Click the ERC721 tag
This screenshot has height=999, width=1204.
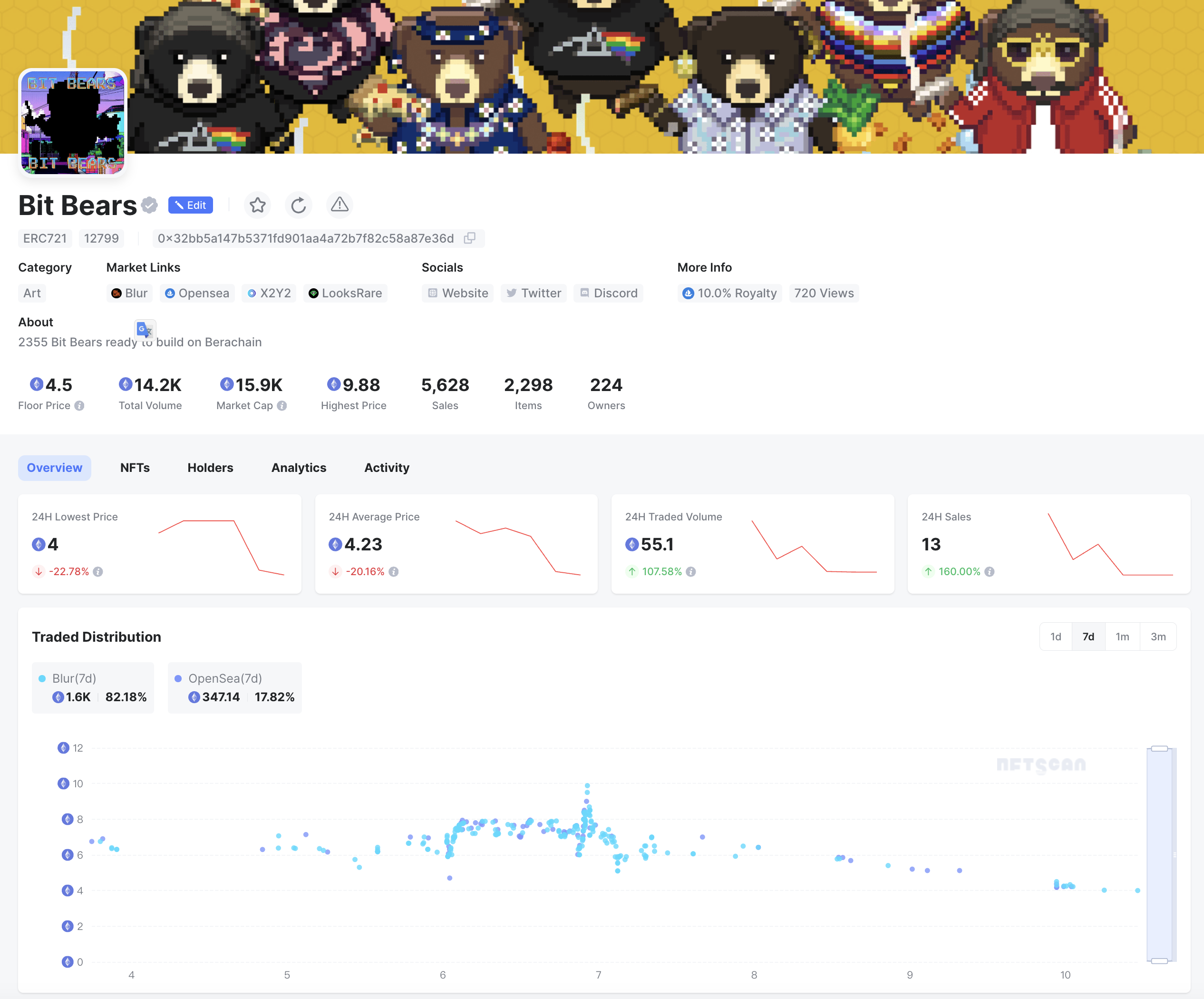[x=45, y=238]
